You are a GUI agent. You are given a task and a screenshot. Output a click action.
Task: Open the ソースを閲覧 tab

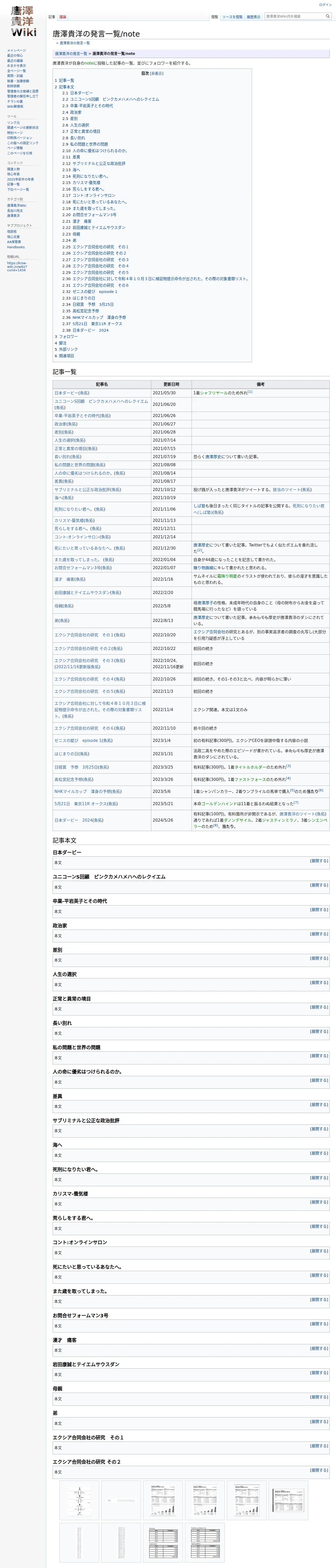[x=232, y=17]
